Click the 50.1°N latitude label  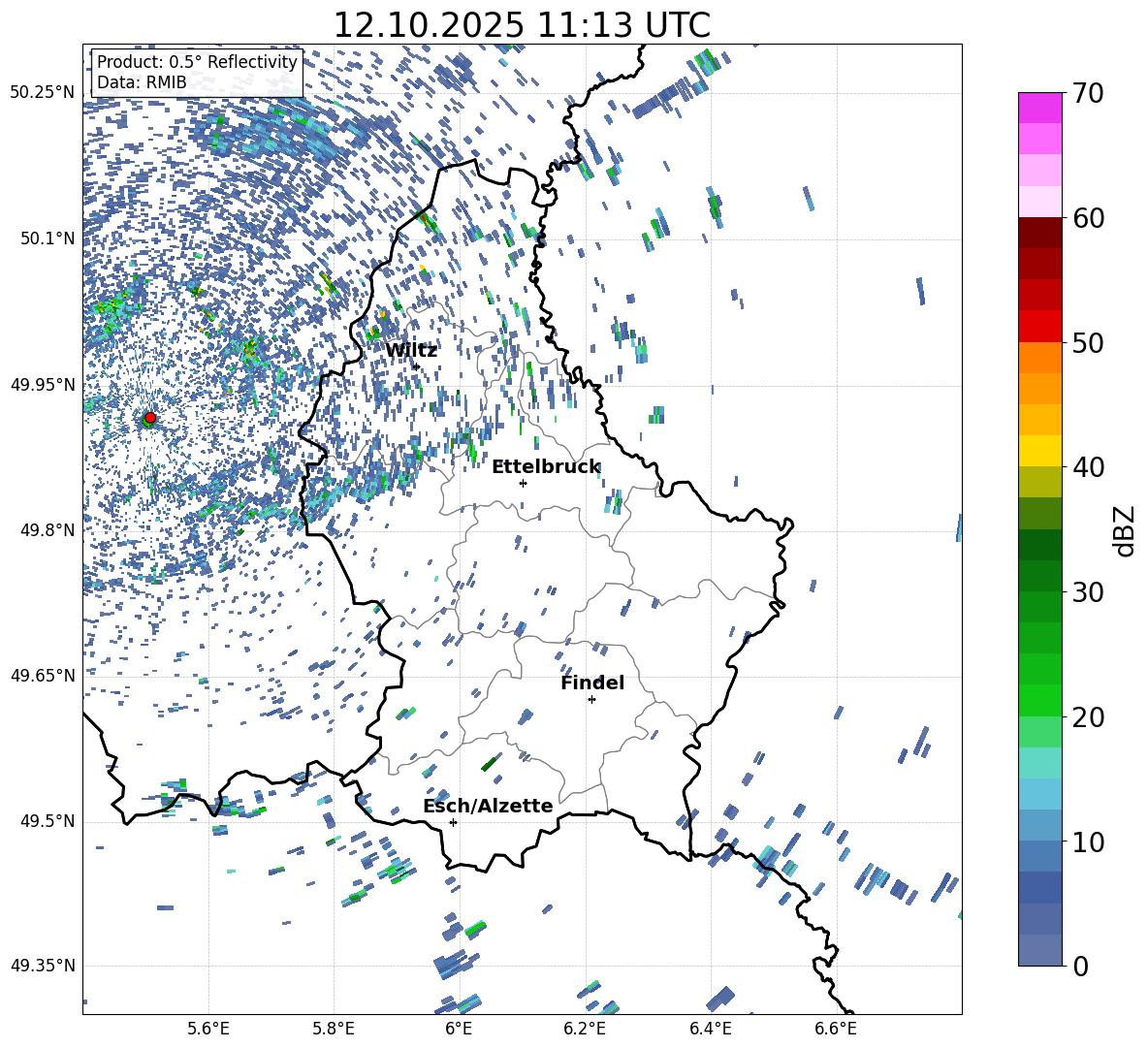(48, 238)
